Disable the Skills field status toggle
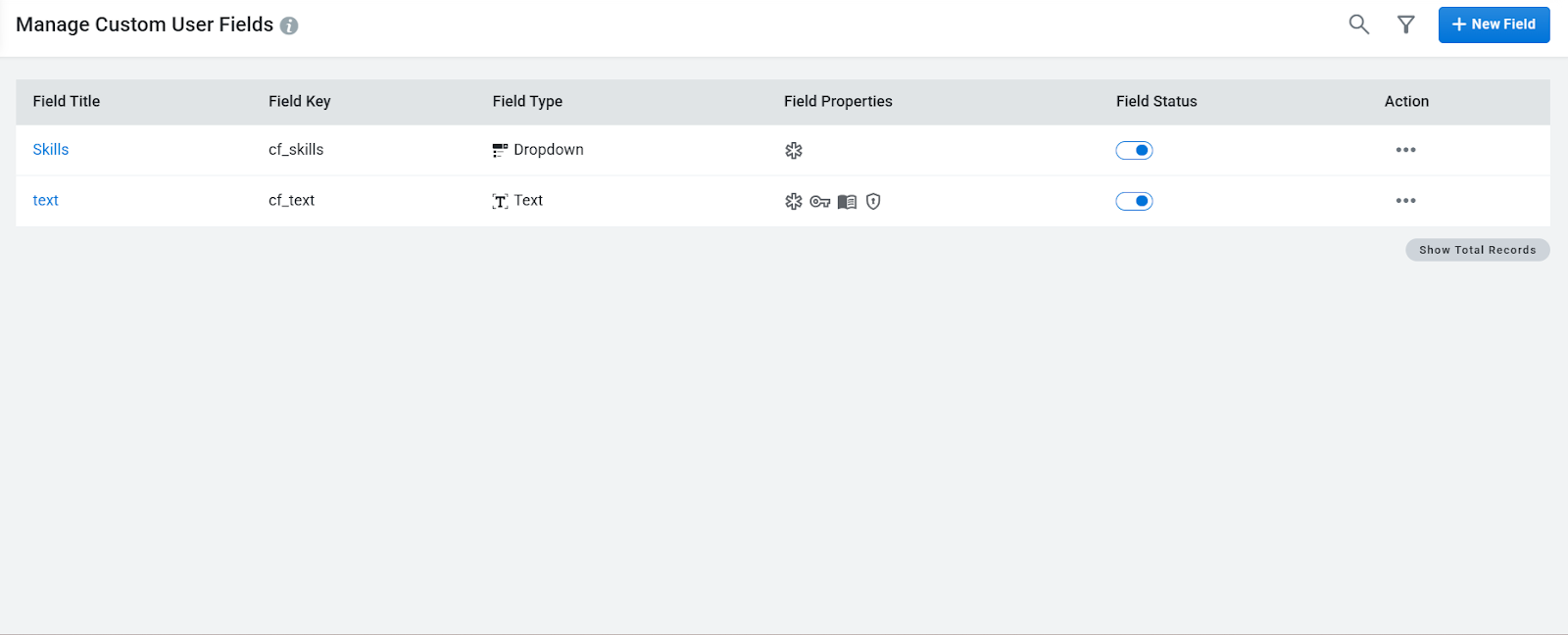The width and height of the screenshot is (1568, 635). 1134,150
